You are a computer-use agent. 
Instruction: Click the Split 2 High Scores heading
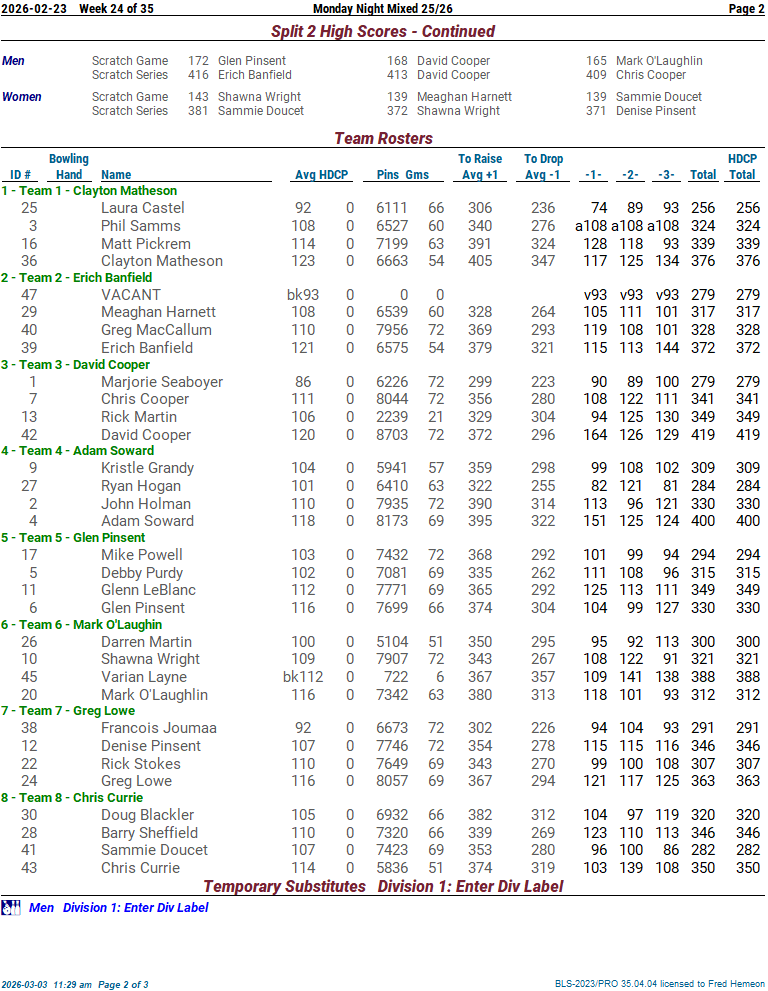tap(383, 31)
